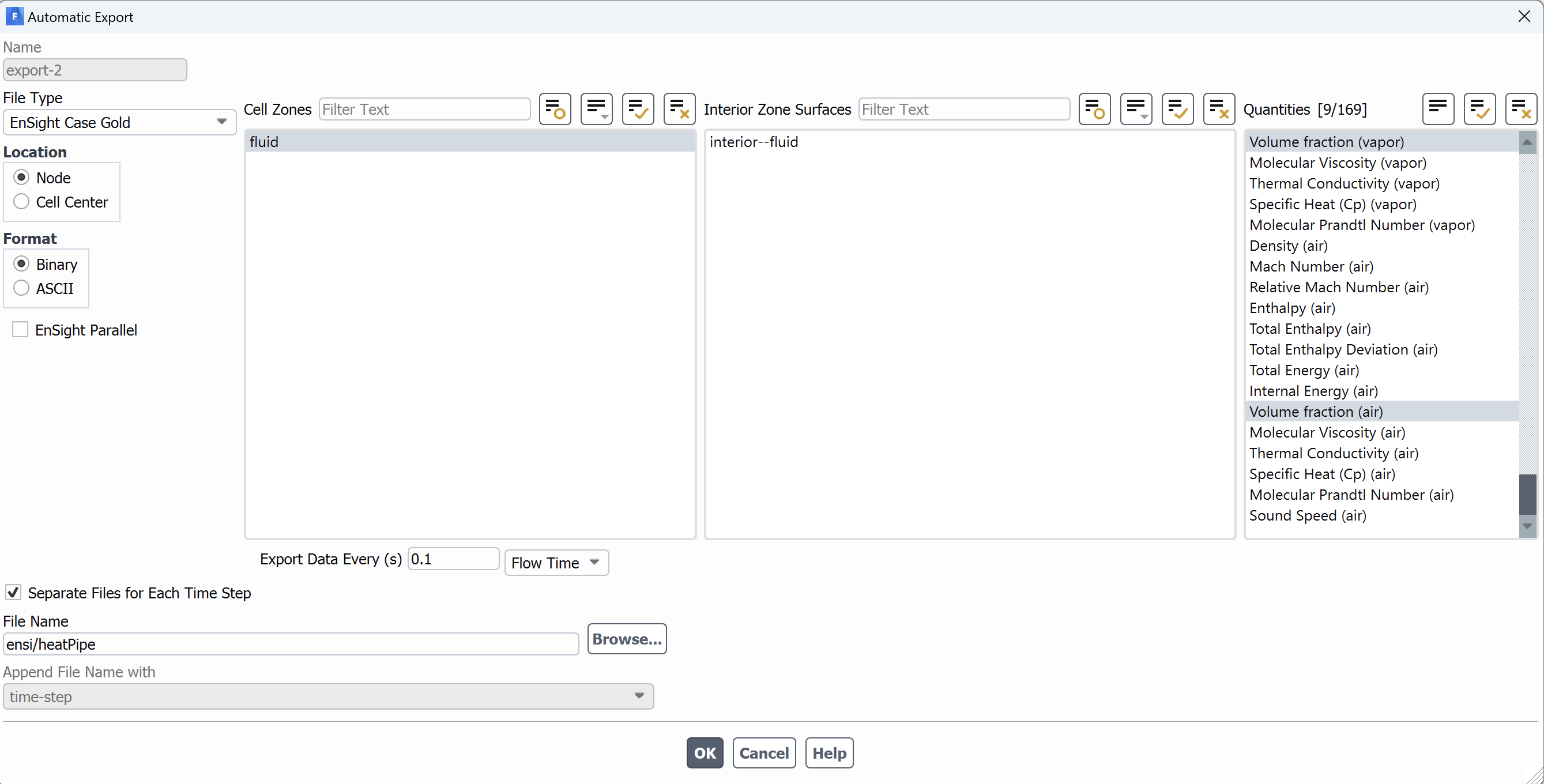The image size is (1544, 784).
Task: Select the interior--fluid surface
Action: (x=970, y=141)
